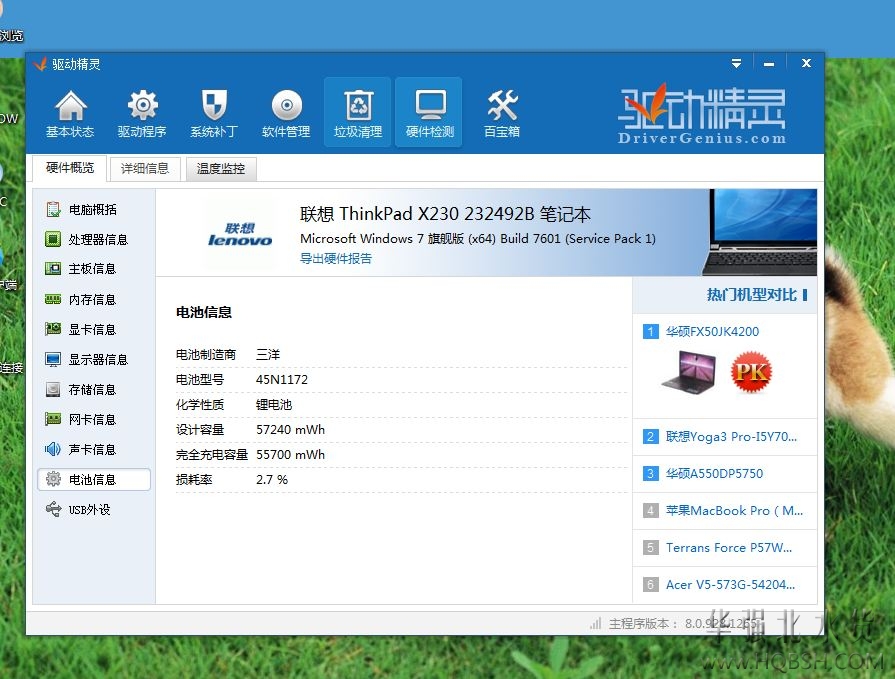
Task: Switch to the 硬件概览 tab
Action: click(x=70, y=168)
